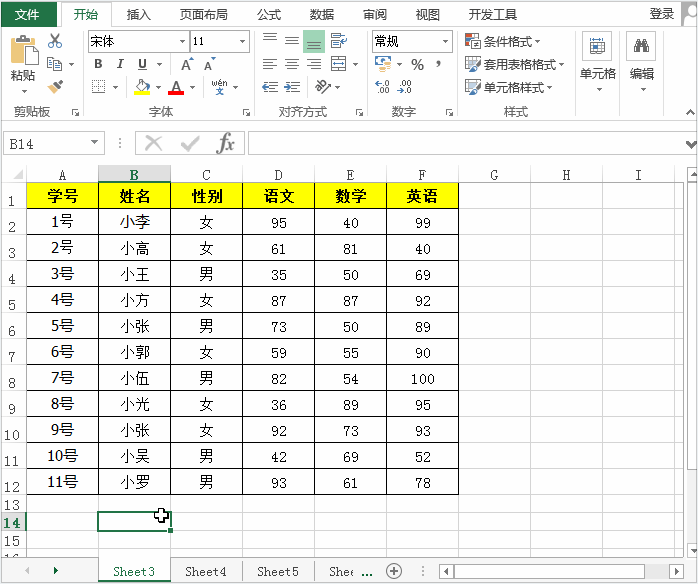Apply percent style format

[417, 65]
